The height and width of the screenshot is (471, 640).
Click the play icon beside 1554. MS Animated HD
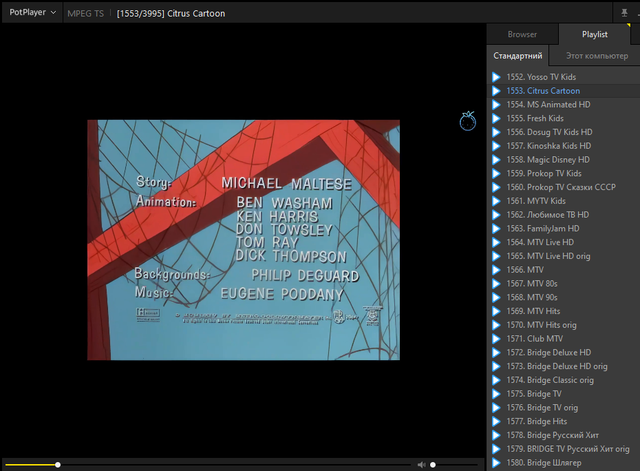(x=496, y=105)
